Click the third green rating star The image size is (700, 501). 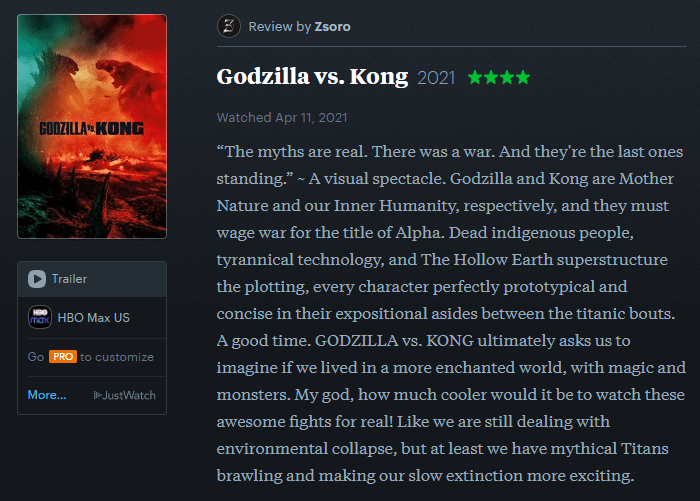tap(507, 77)
